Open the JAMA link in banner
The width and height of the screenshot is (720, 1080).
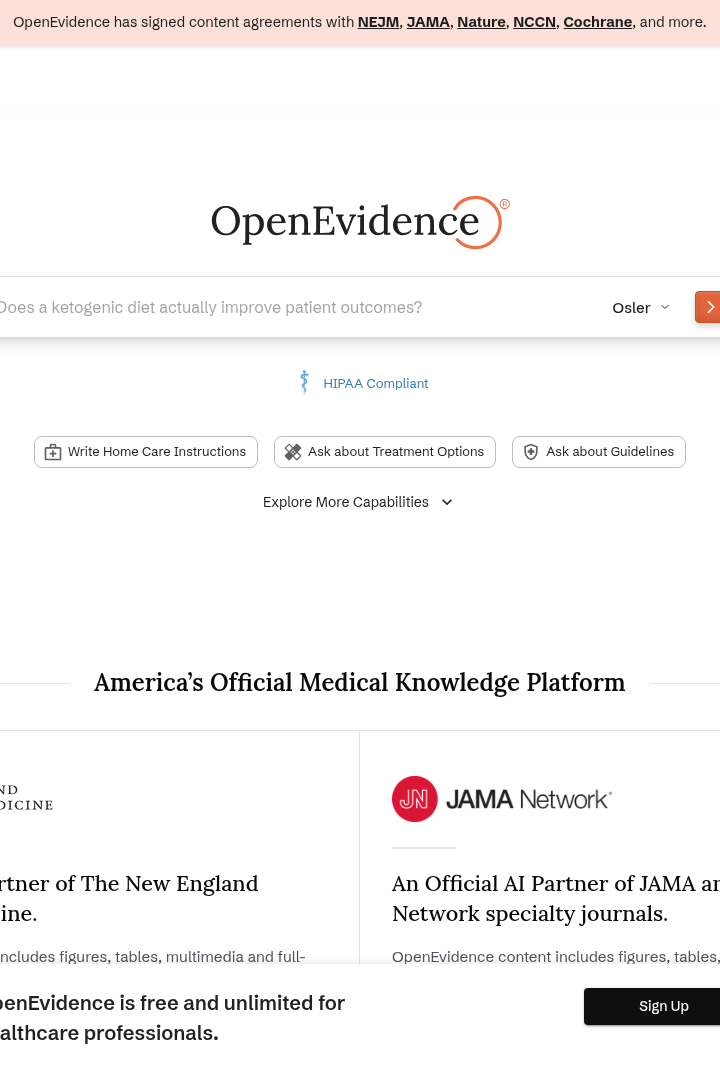coord(428,22)
